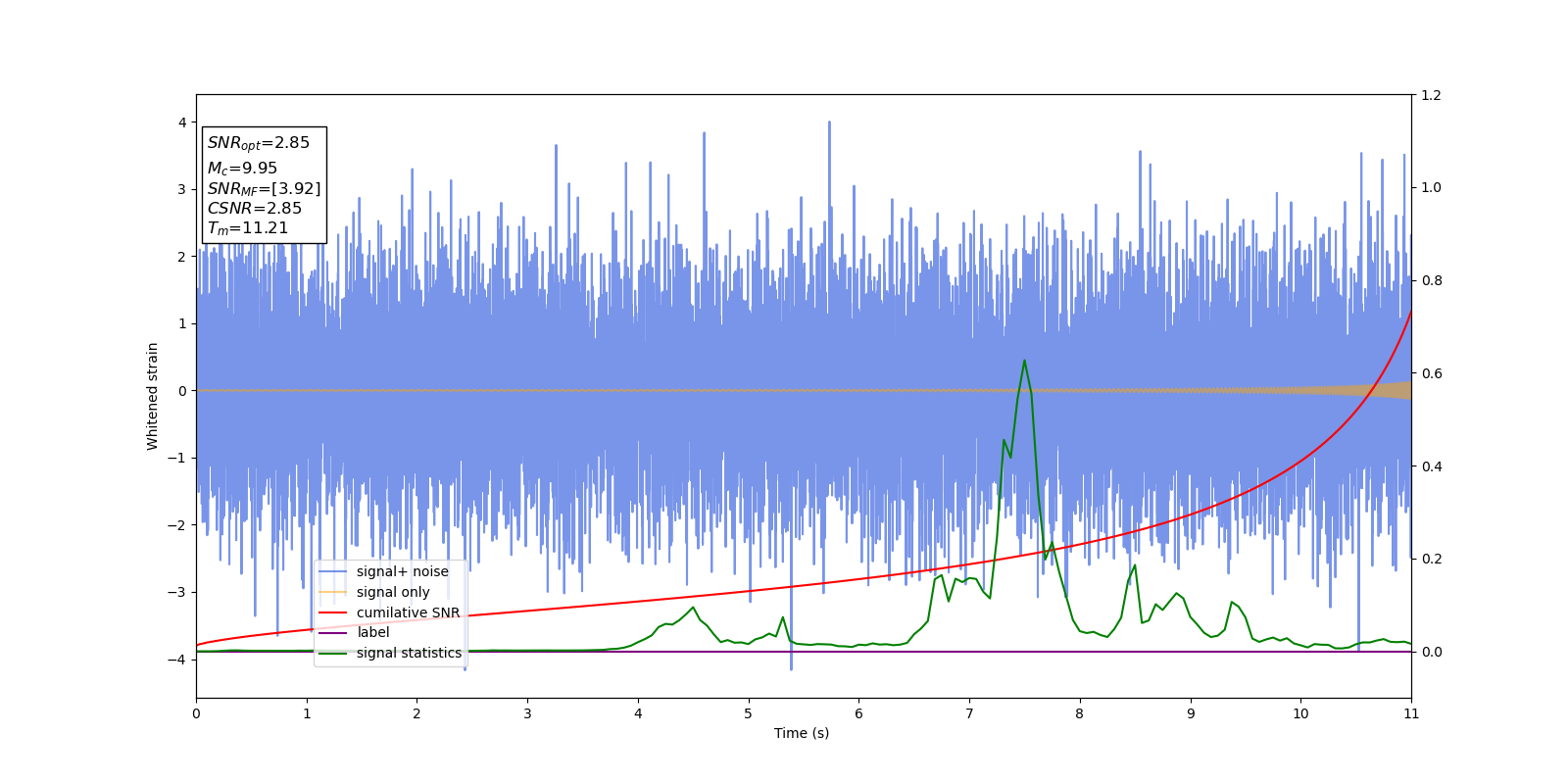
Task: Click the x-axis tick label 8
Action: [1080, 713]
